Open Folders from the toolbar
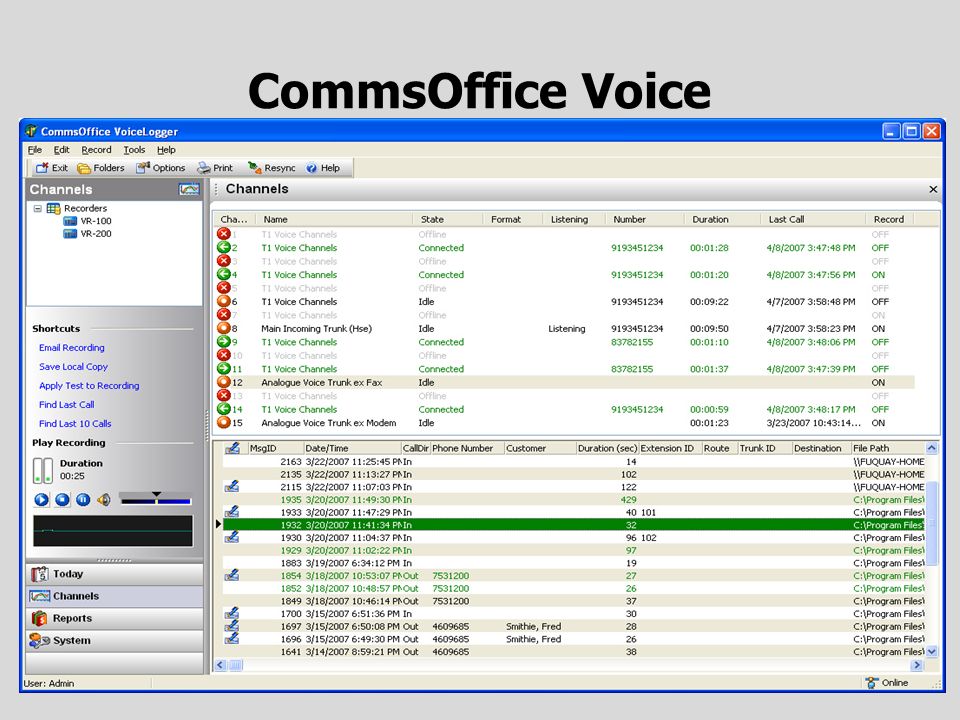960x720 pixels. 100,168
